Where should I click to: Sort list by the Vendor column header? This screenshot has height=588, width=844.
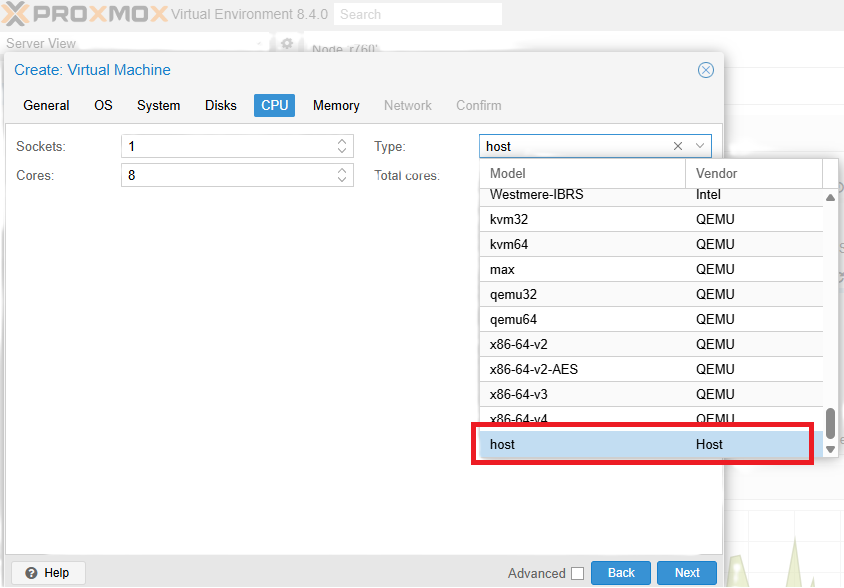(754, 173)
